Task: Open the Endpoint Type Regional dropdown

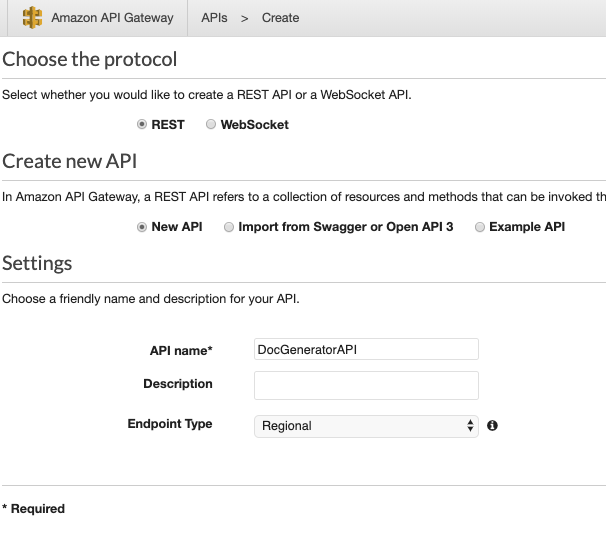Action: click(366, 426)
